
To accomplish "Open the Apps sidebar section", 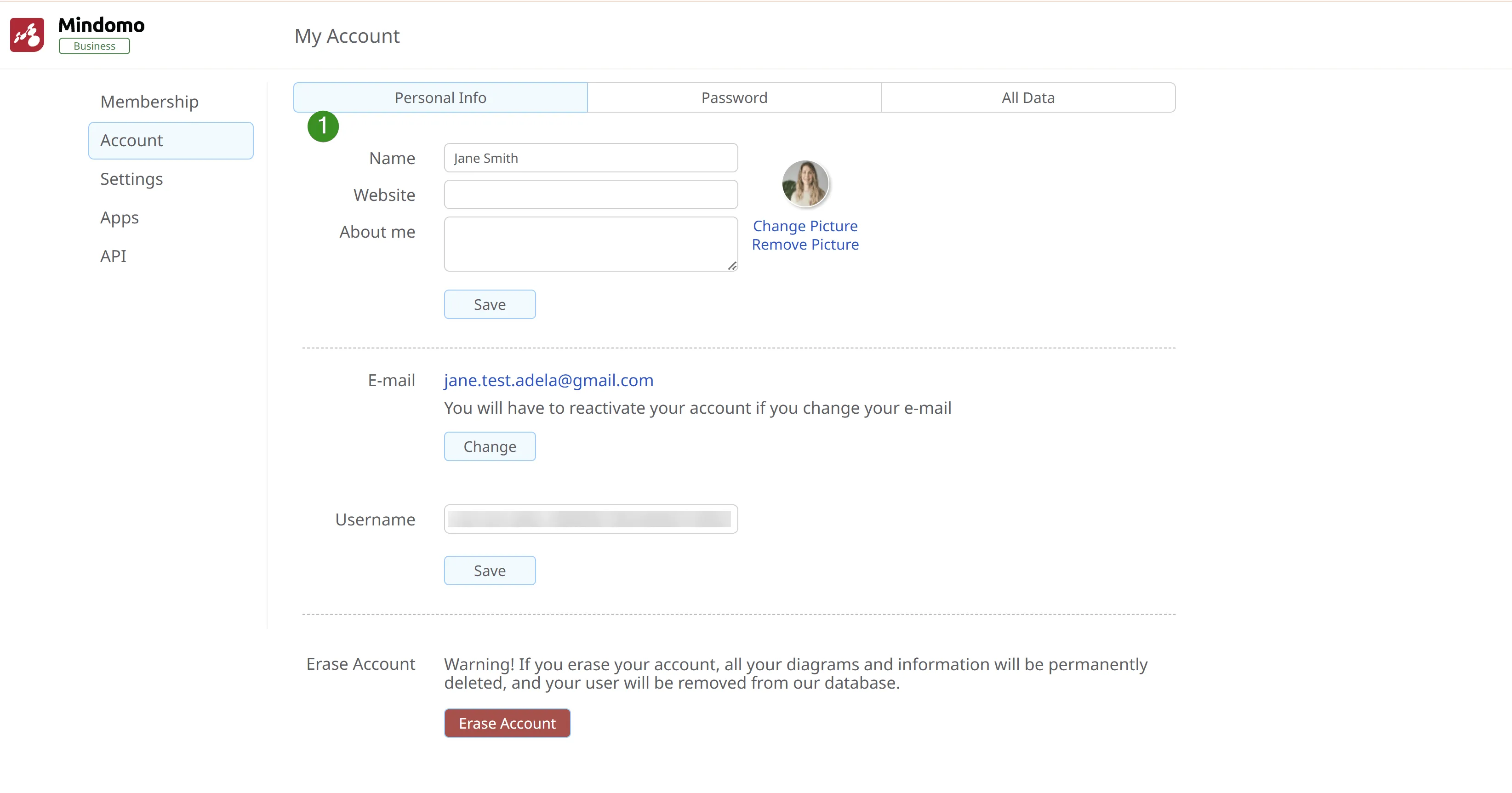I will [119, 218].
